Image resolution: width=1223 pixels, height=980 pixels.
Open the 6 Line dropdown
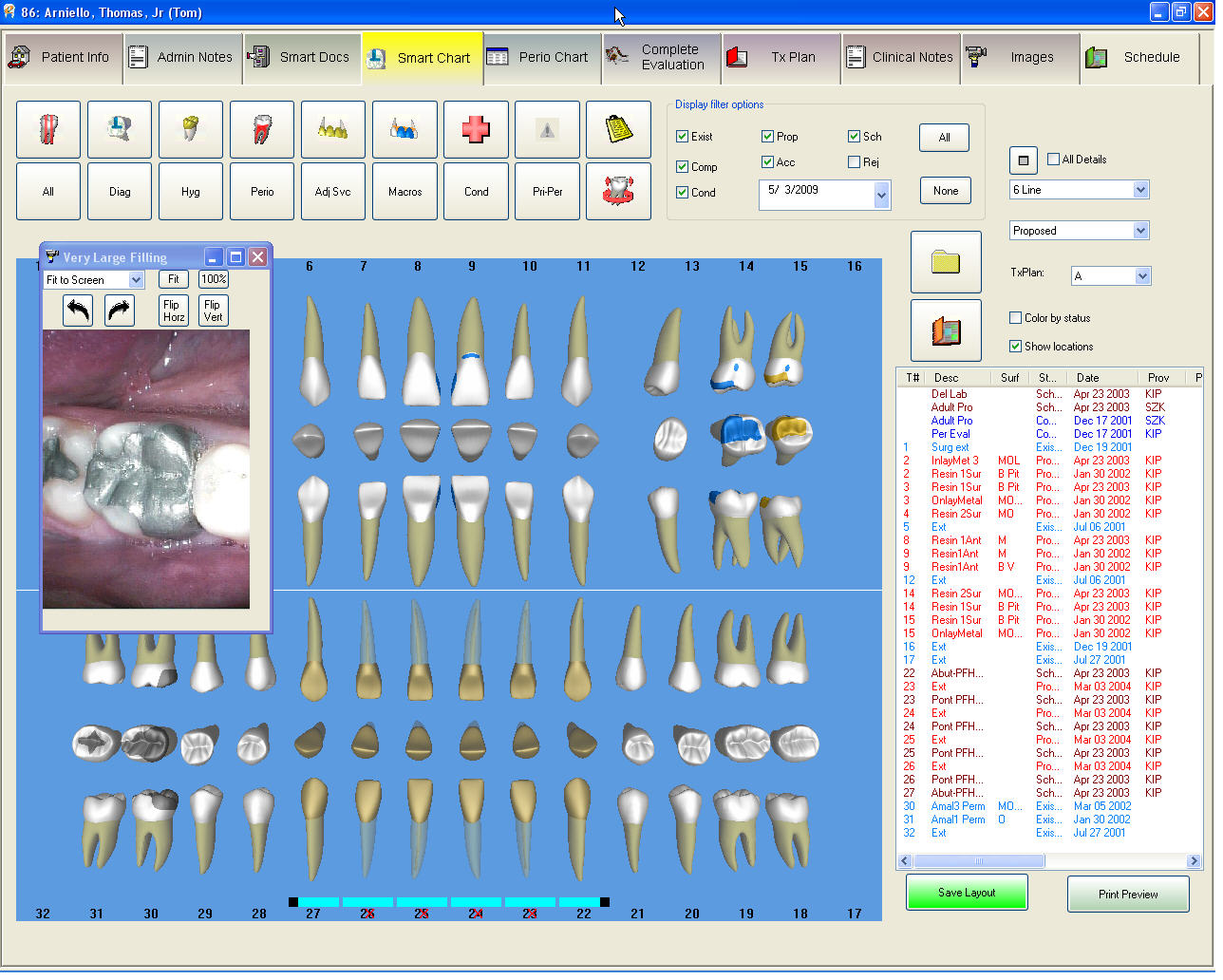tap(1140, 190)
